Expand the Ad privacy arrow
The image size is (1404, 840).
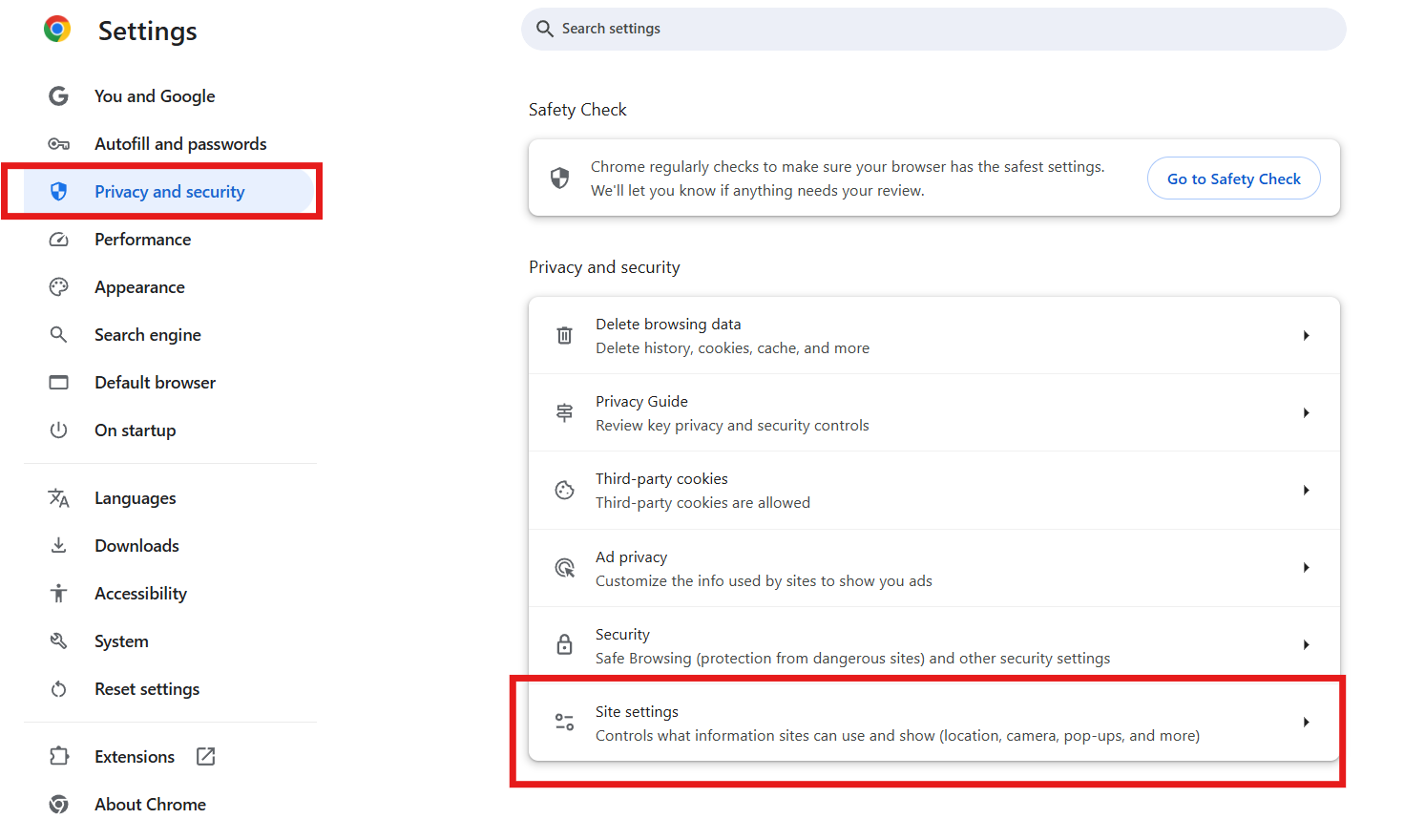1306,568
